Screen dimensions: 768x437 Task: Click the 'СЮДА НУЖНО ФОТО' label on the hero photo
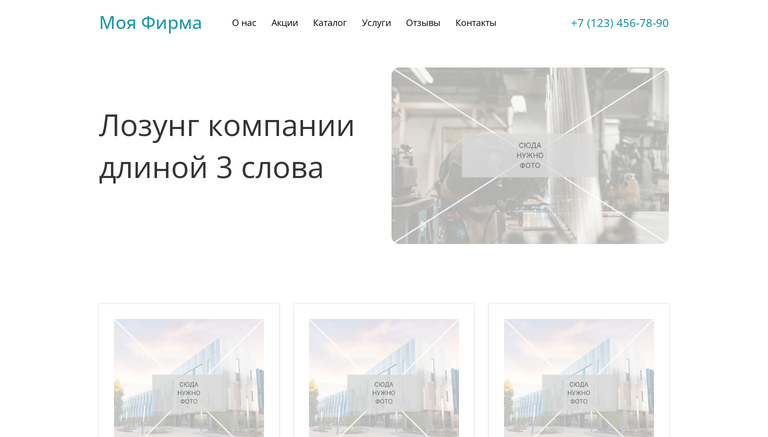(x=529, y=155)
